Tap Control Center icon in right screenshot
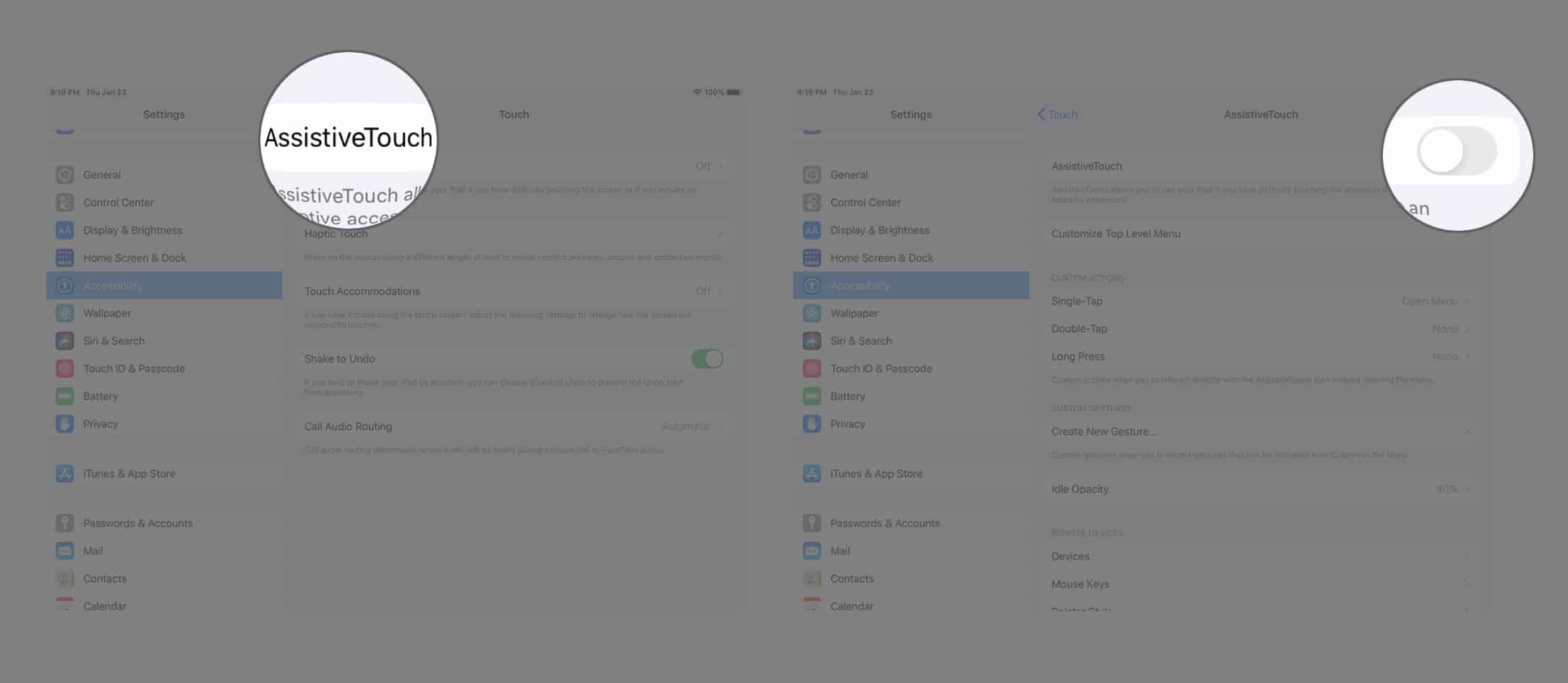This screenshot has width=1568, height=683. (x=812, y=203)
